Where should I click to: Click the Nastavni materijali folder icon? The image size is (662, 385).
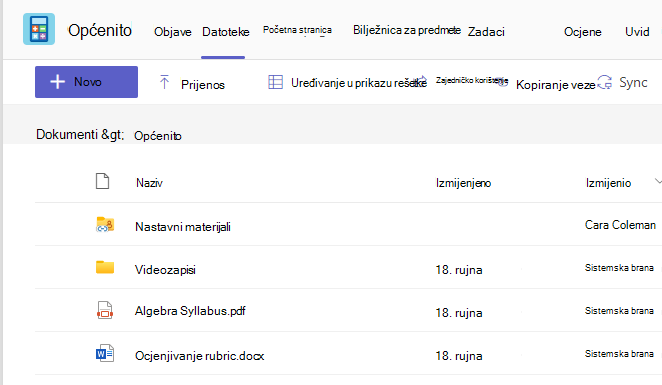point(105,225)
